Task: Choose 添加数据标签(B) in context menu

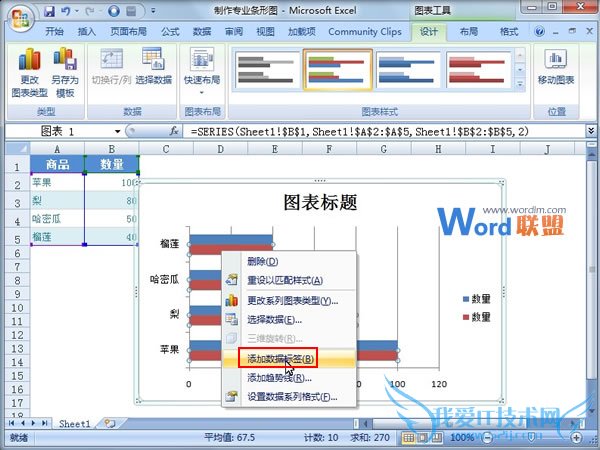Action: coord(289,359)
